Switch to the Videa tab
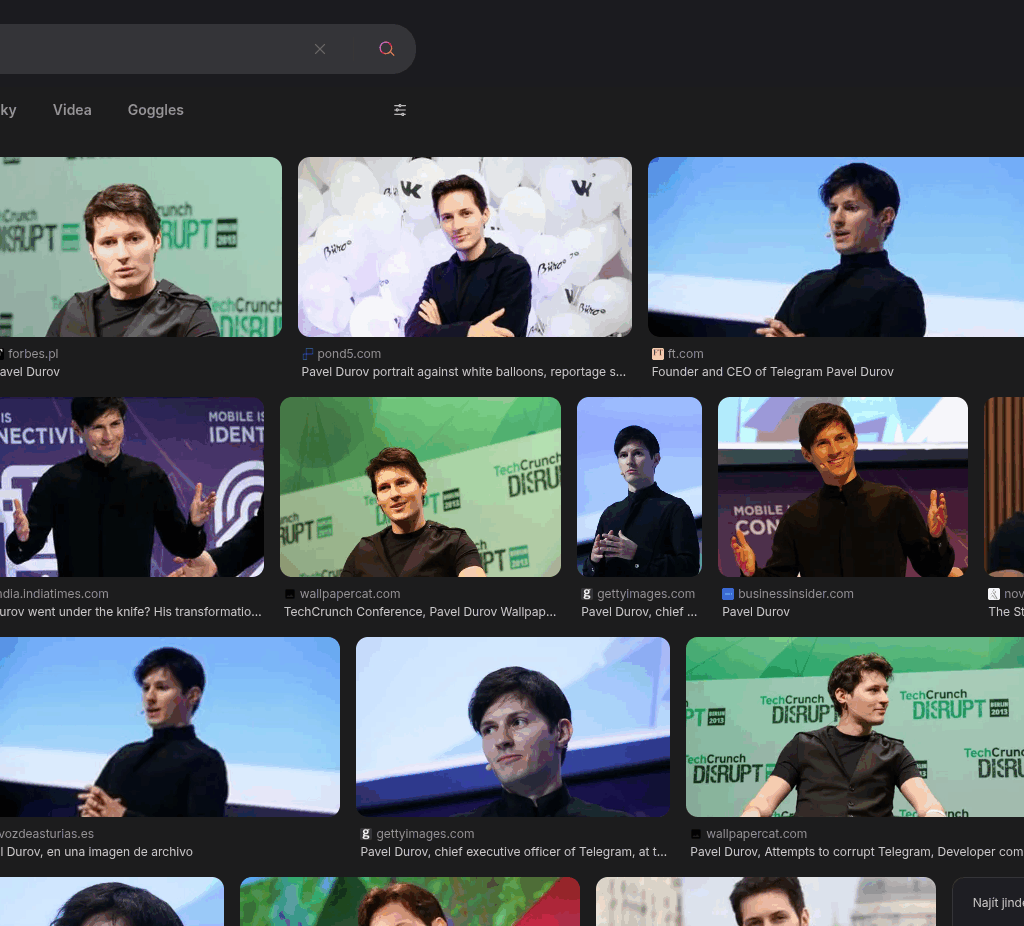1024x926 pixels. pos(72,110)
